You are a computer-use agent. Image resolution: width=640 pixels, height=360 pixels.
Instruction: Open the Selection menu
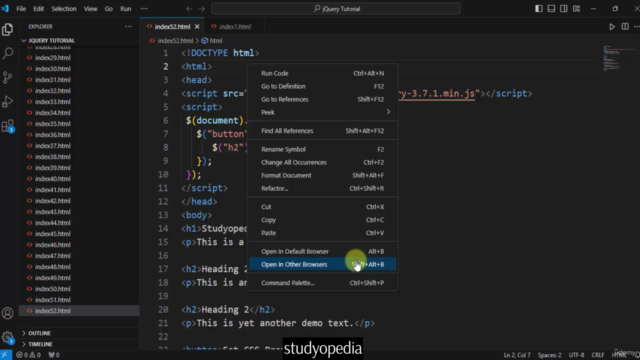click(64, 9)
